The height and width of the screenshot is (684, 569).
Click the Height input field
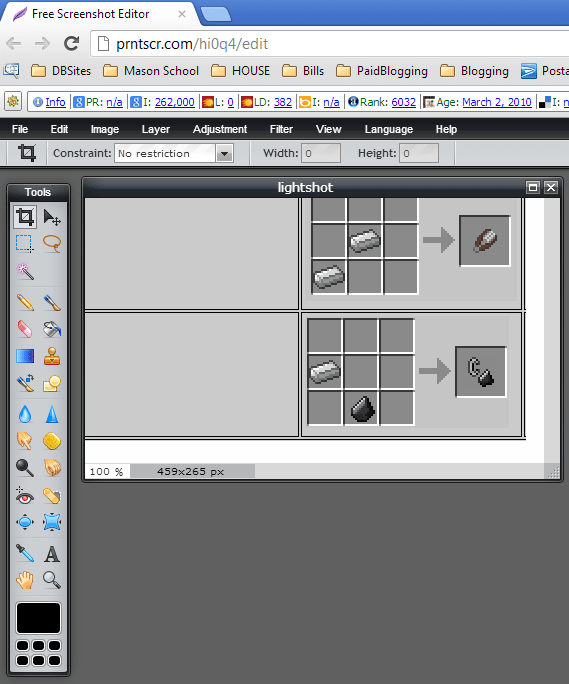(x=419, y=153)
